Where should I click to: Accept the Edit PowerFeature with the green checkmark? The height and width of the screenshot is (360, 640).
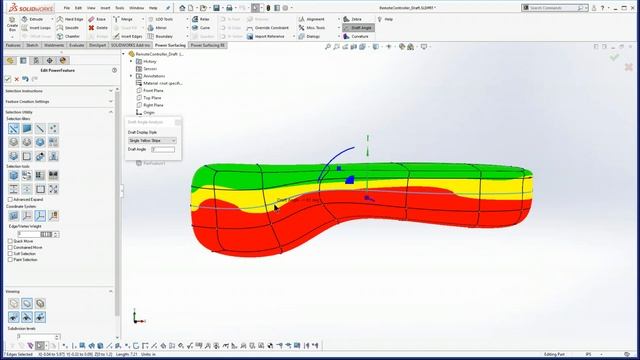tap(8, 79)
